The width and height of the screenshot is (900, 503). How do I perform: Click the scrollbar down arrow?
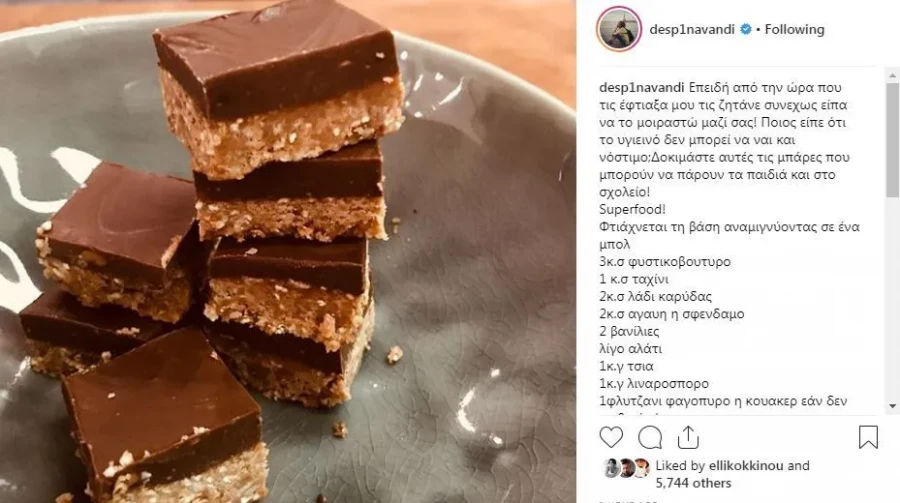click(893, 406)
